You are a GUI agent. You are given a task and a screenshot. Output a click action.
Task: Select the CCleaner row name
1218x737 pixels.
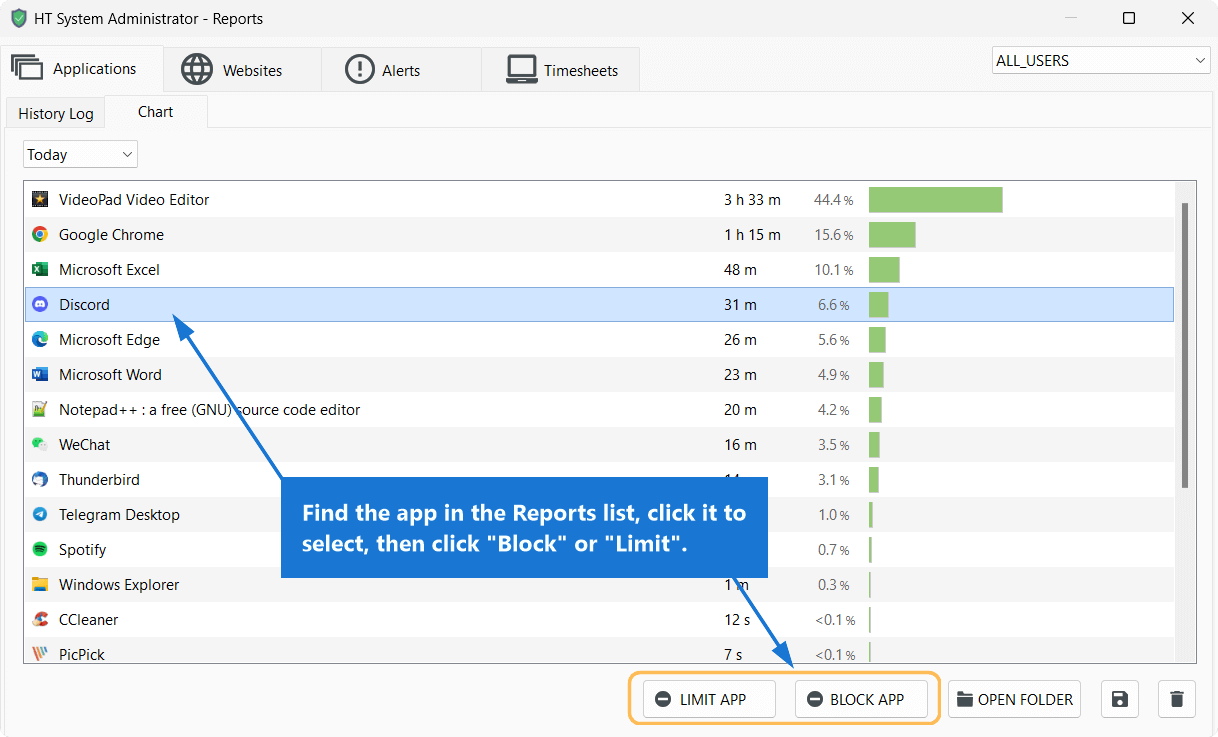(x=88, y=620)
